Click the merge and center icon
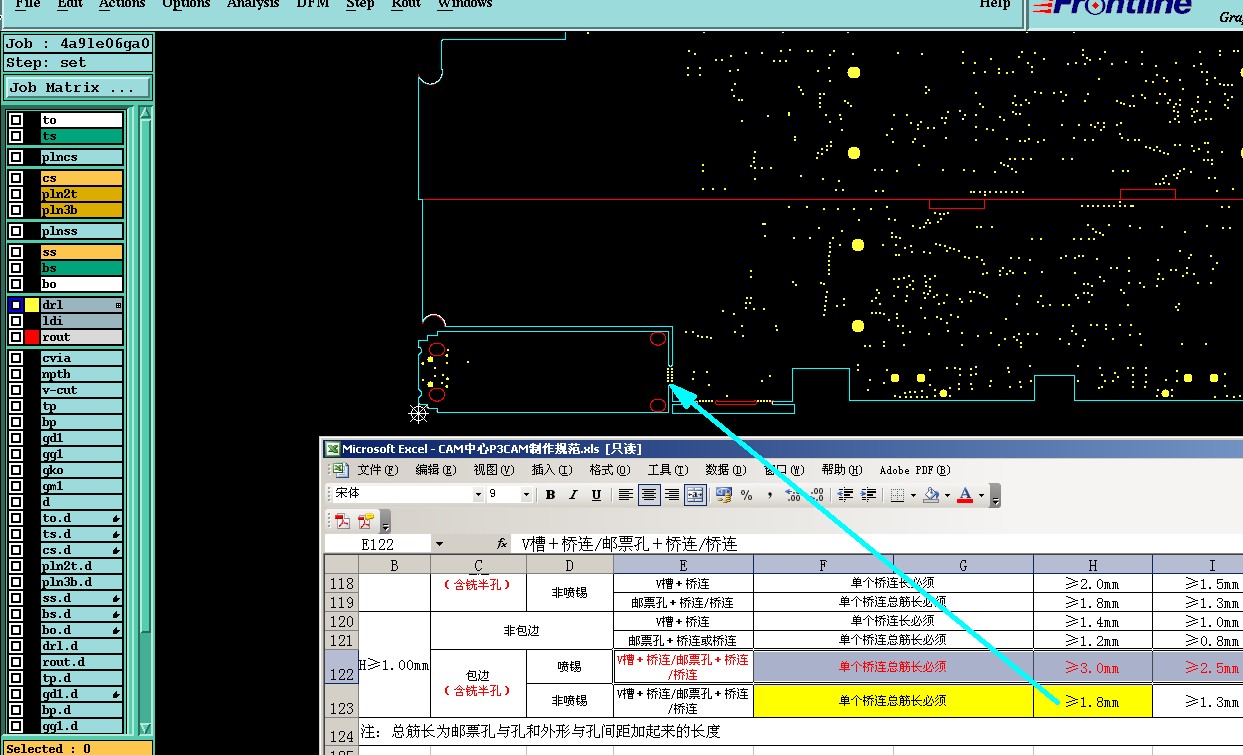This screenshot has height=755, width=1243. pos(695,494)
